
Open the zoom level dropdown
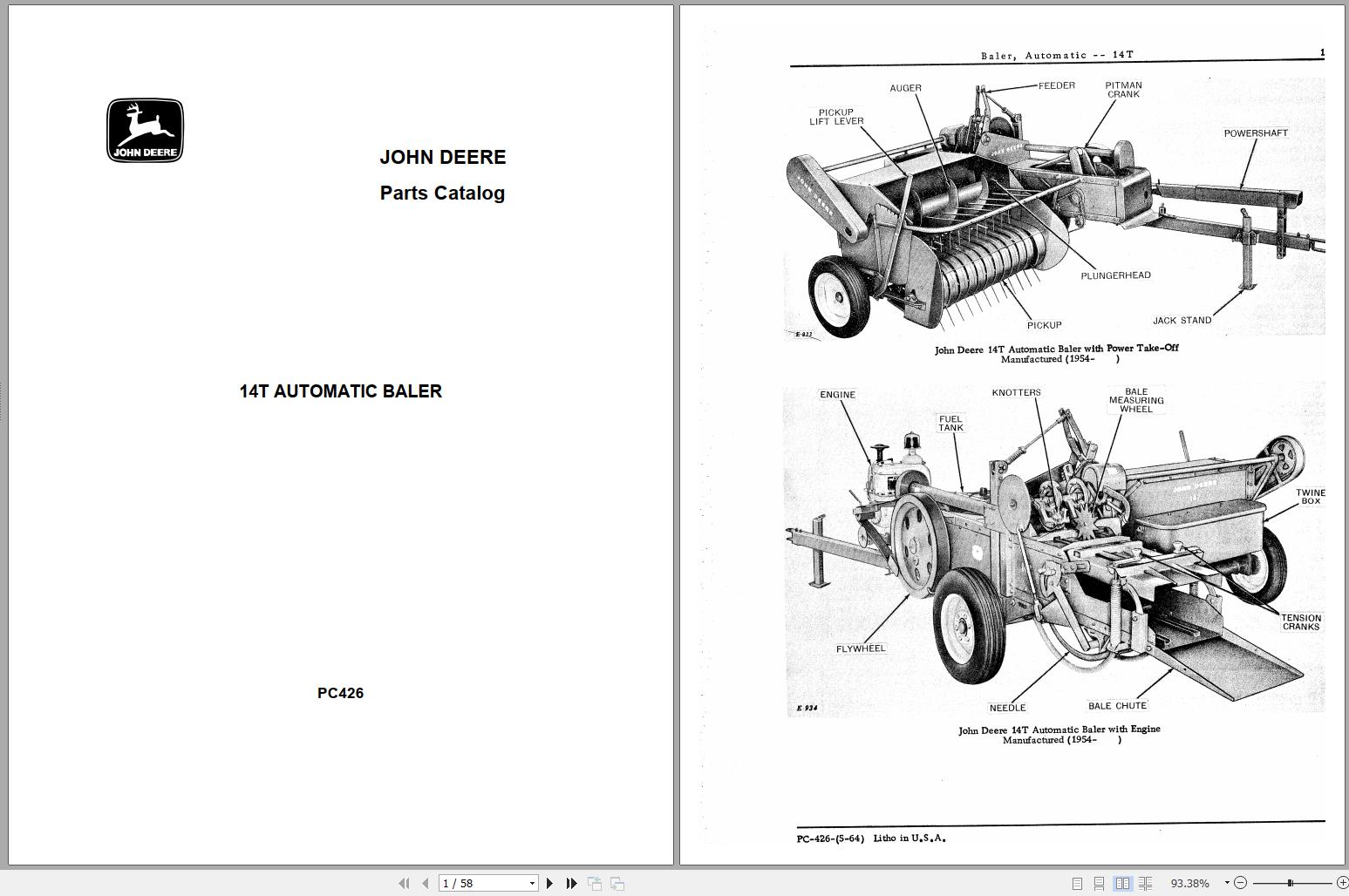[x=1227, y=883]
